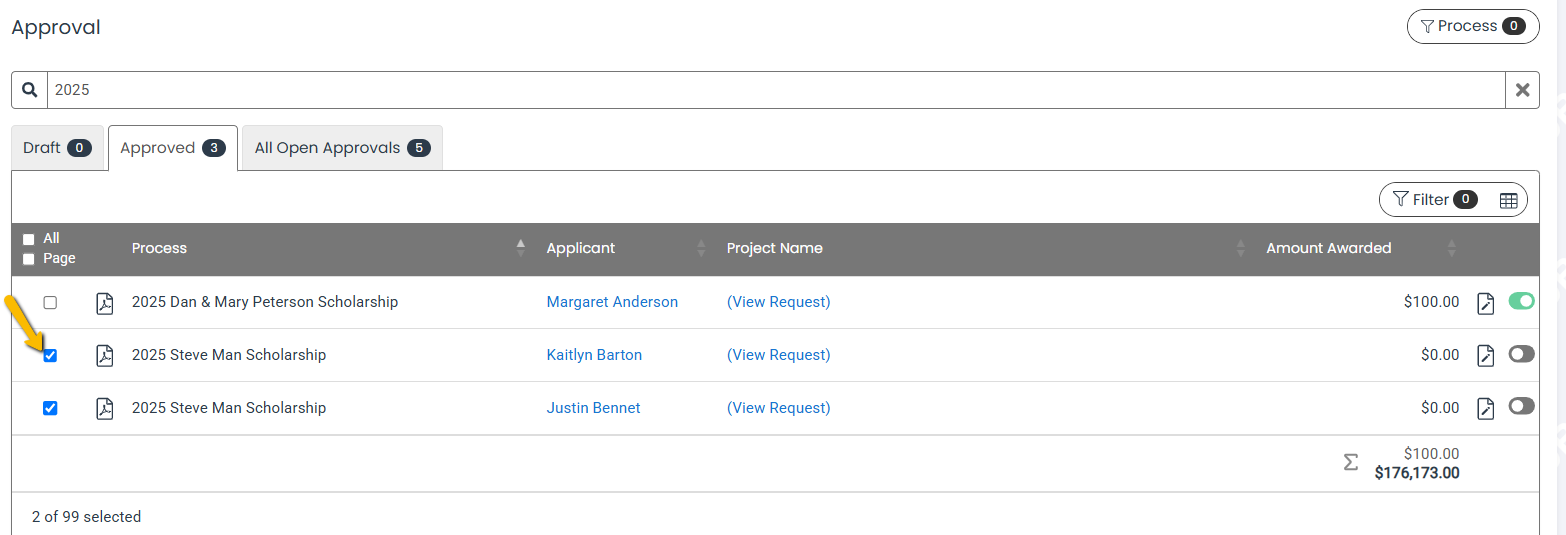
Task: Click edit document icon in Margaret Anderson row
Action: click(x=1486, y=303)
